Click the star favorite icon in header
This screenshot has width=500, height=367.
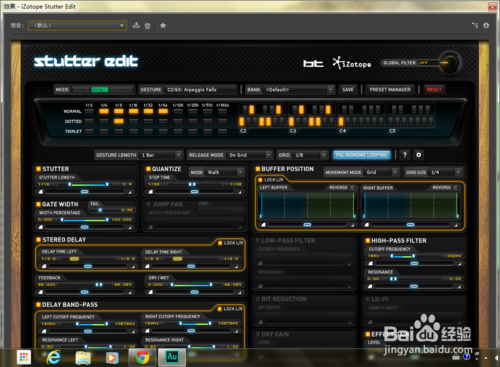pyautogui.click(x=163, y=25)
